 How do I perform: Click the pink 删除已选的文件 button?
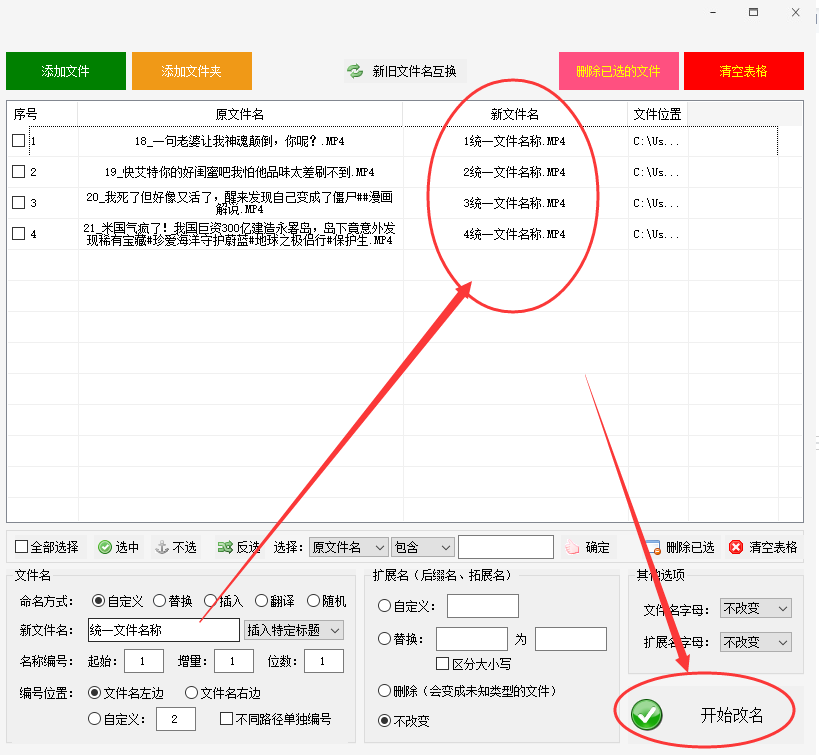tap(618, 71)
